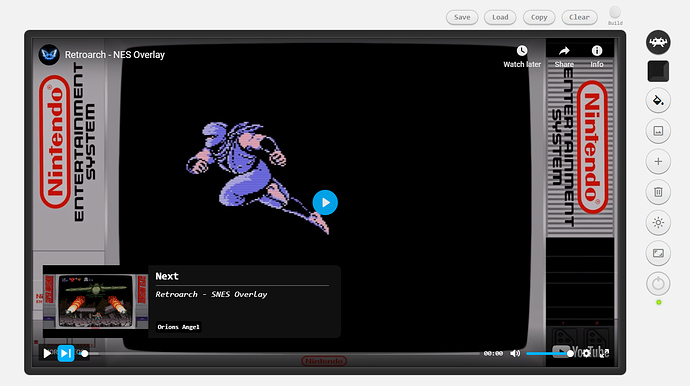Open the brightness sun settings button
The image size is (690, 386).
658,223
